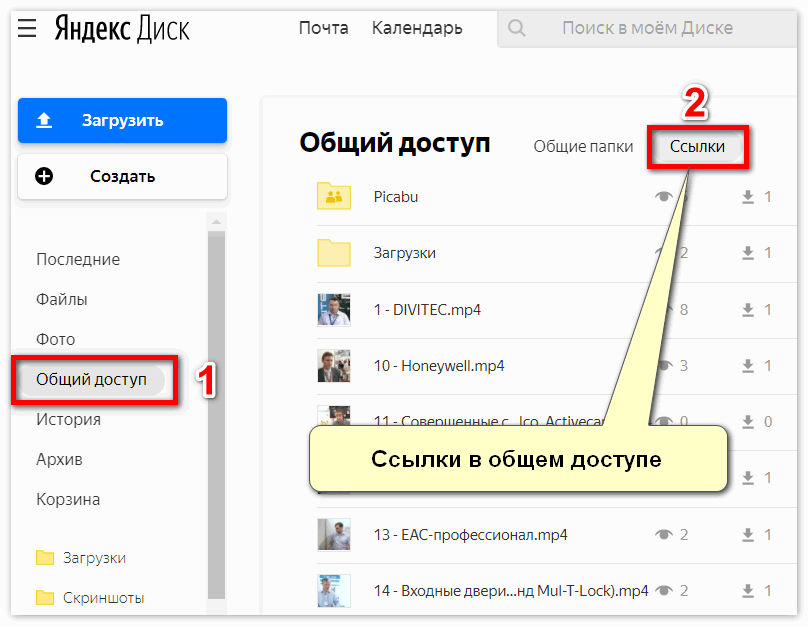Click the views eye icon in Picabu row

point(664,196)
